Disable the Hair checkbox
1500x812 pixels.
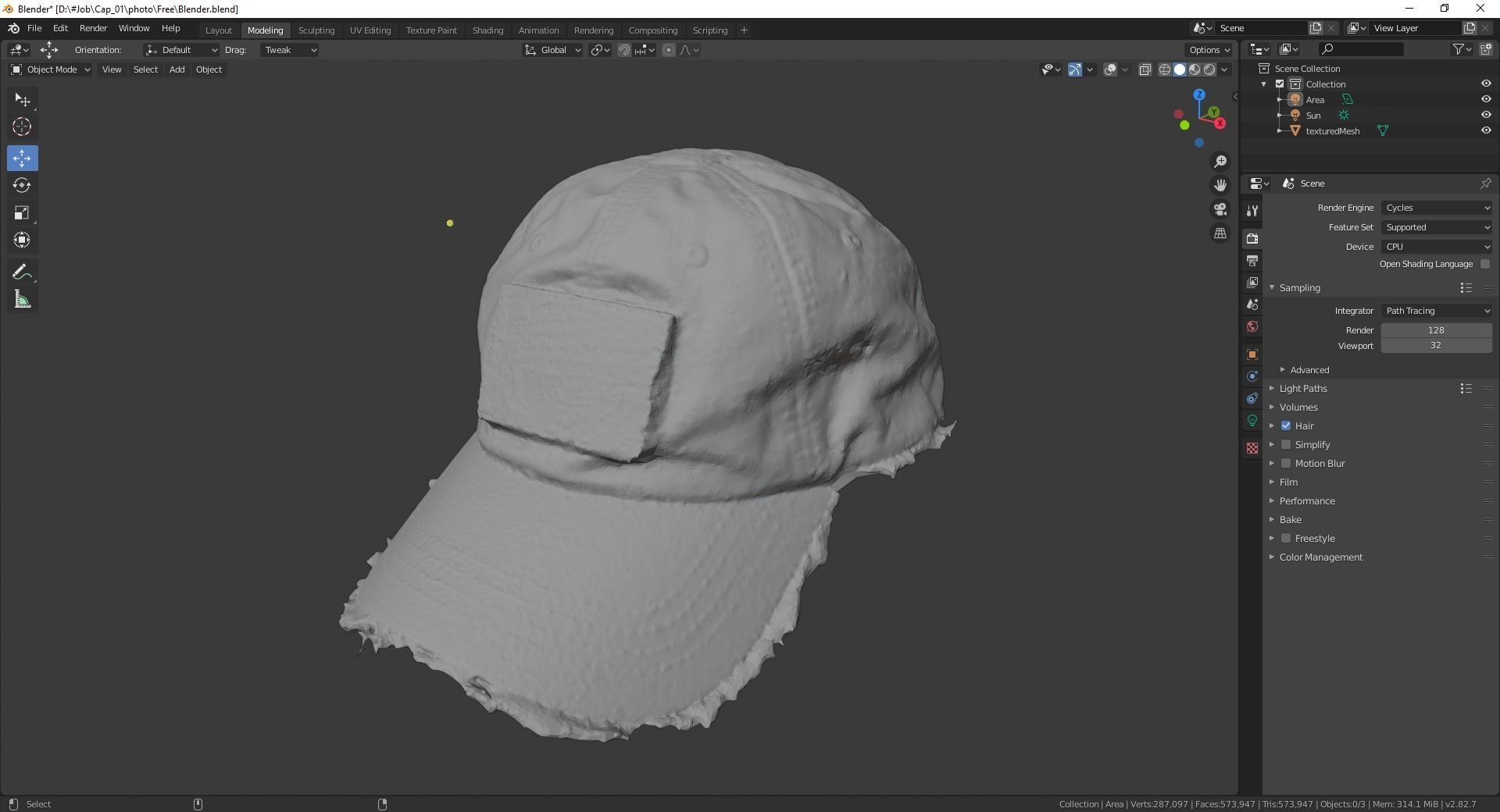1287,426
